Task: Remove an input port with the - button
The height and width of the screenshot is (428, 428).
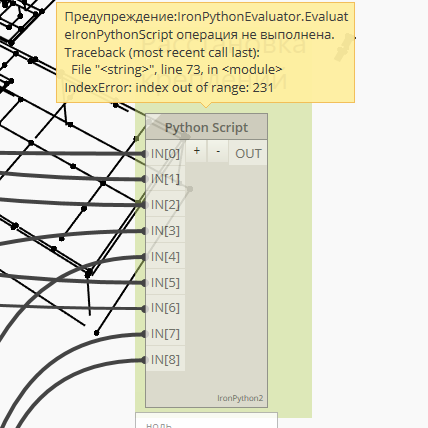Action: coord(218,151)
